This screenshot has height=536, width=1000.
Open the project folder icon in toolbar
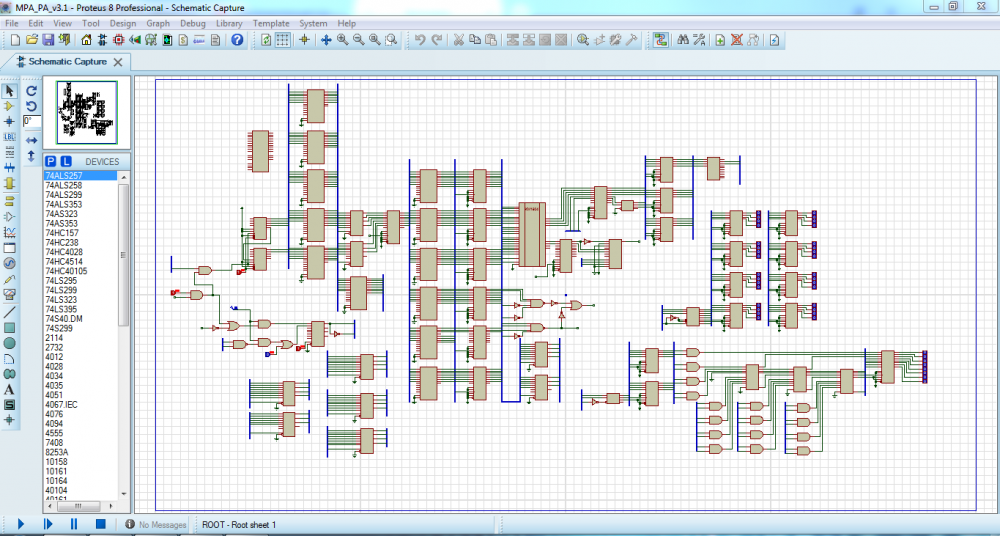pos(32,40)
